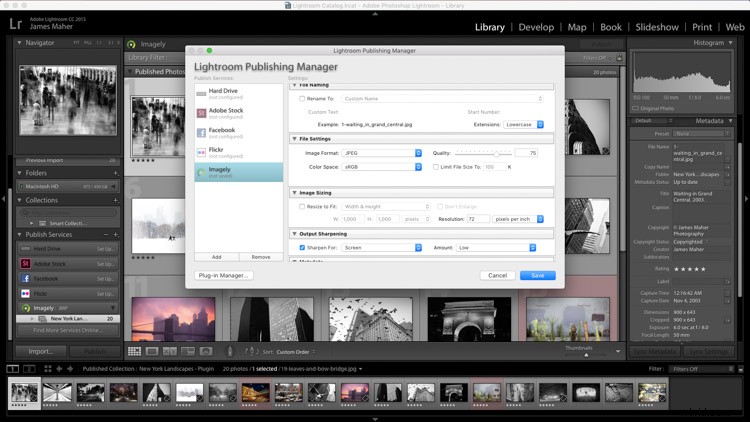Switch to Print module
The width and height of the screenshot is (750, 422).
(x=702, y=27)
